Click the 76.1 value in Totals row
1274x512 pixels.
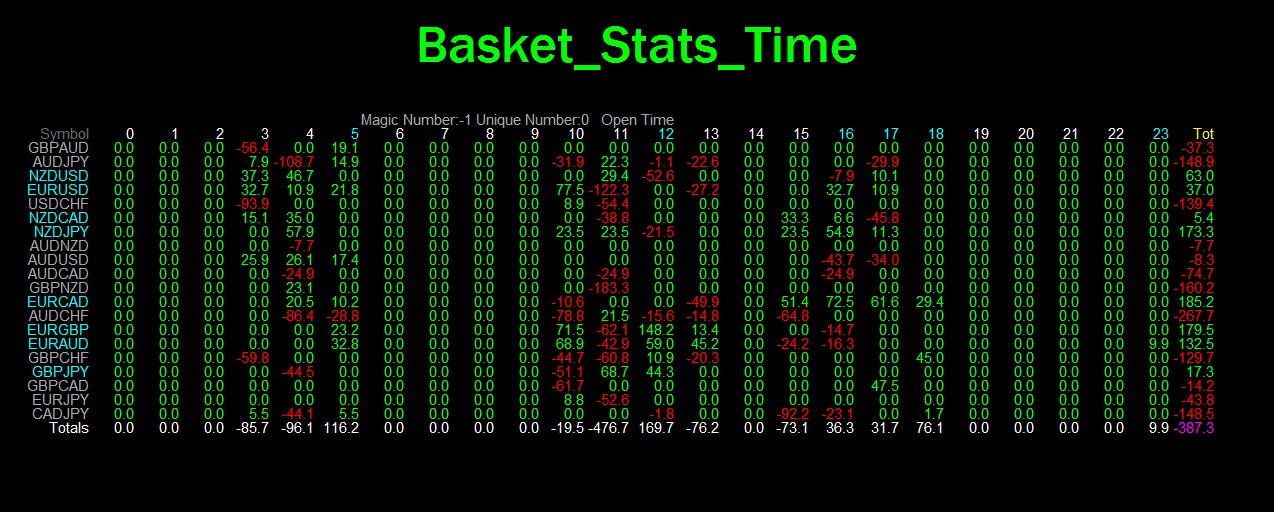930,428
